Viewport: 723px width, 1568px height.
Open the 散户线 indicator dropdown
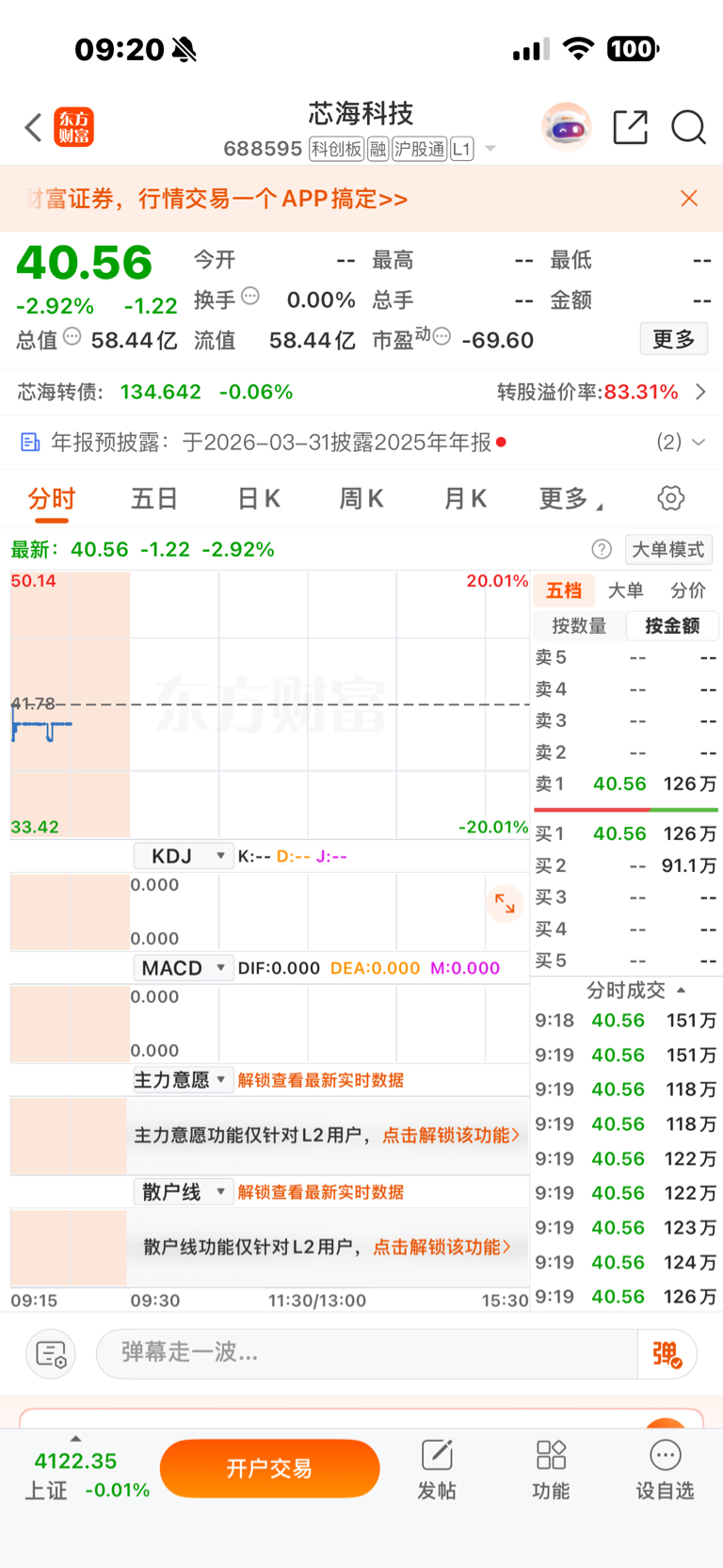pyautogui.click(x=182, y=1192)
